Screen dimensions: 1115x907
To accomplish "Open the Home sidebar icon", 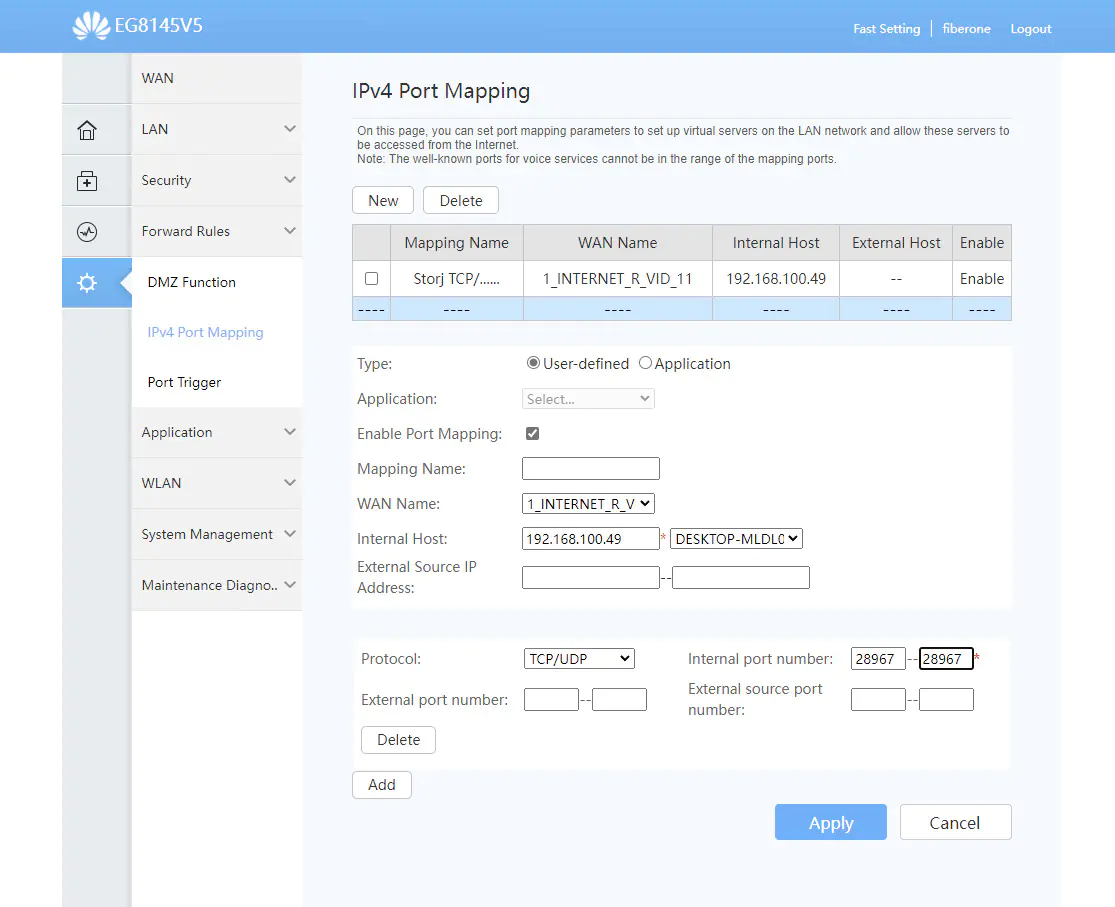I will 87,130.
